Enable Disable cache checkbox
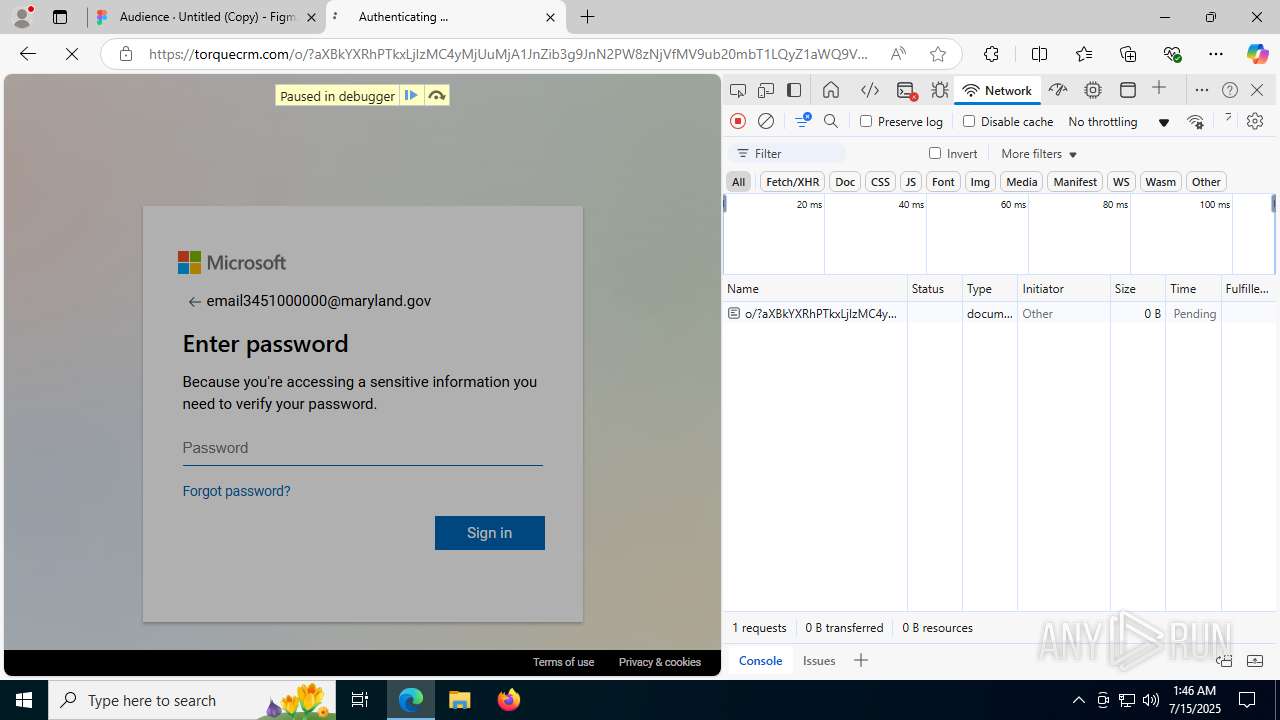The image size is (1280, 720). point(968,121)
